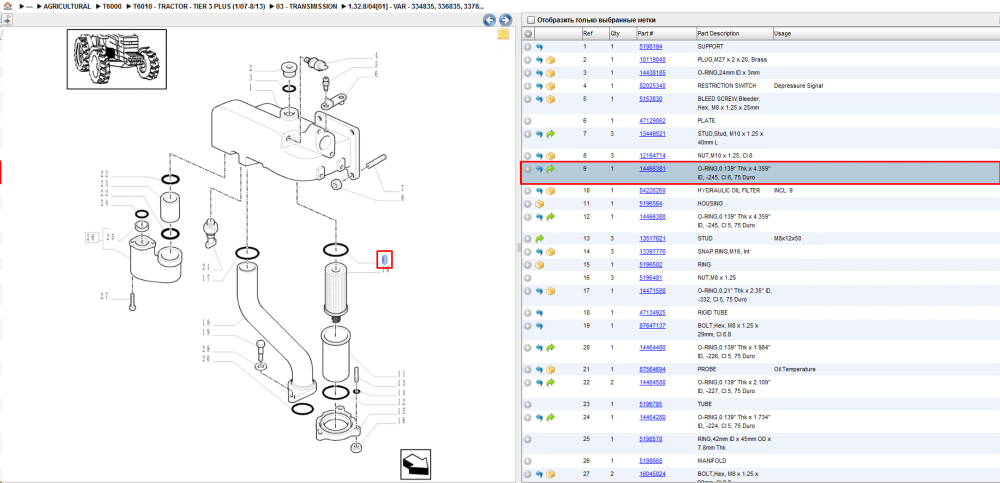The image size is (1000, 483).
Task: Open the '...' breadcrumb item
Action: [29, 6]
